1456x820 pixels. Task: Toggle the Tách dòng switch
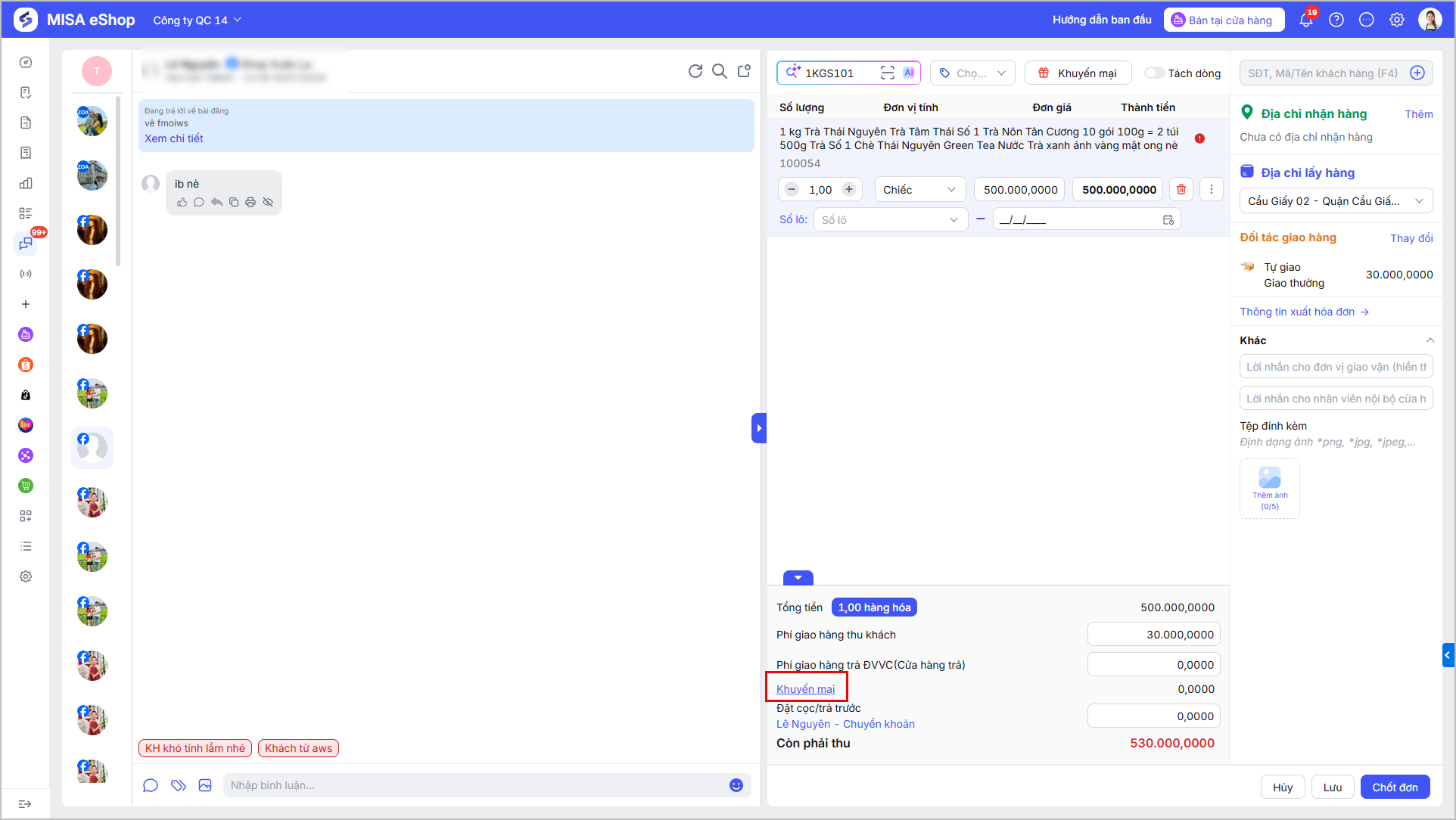coord(1154,73)
